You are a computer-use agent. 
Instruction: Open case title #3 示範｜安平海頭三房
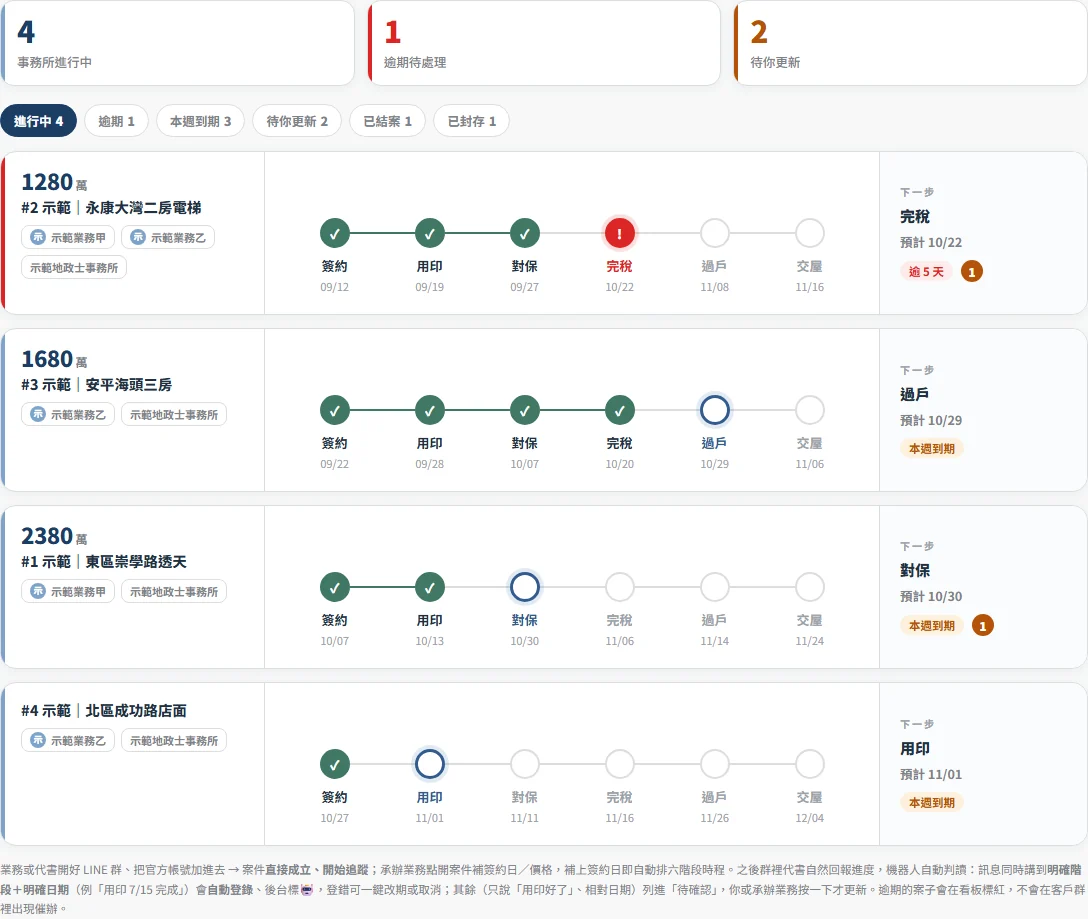click(x=96, y=385)
